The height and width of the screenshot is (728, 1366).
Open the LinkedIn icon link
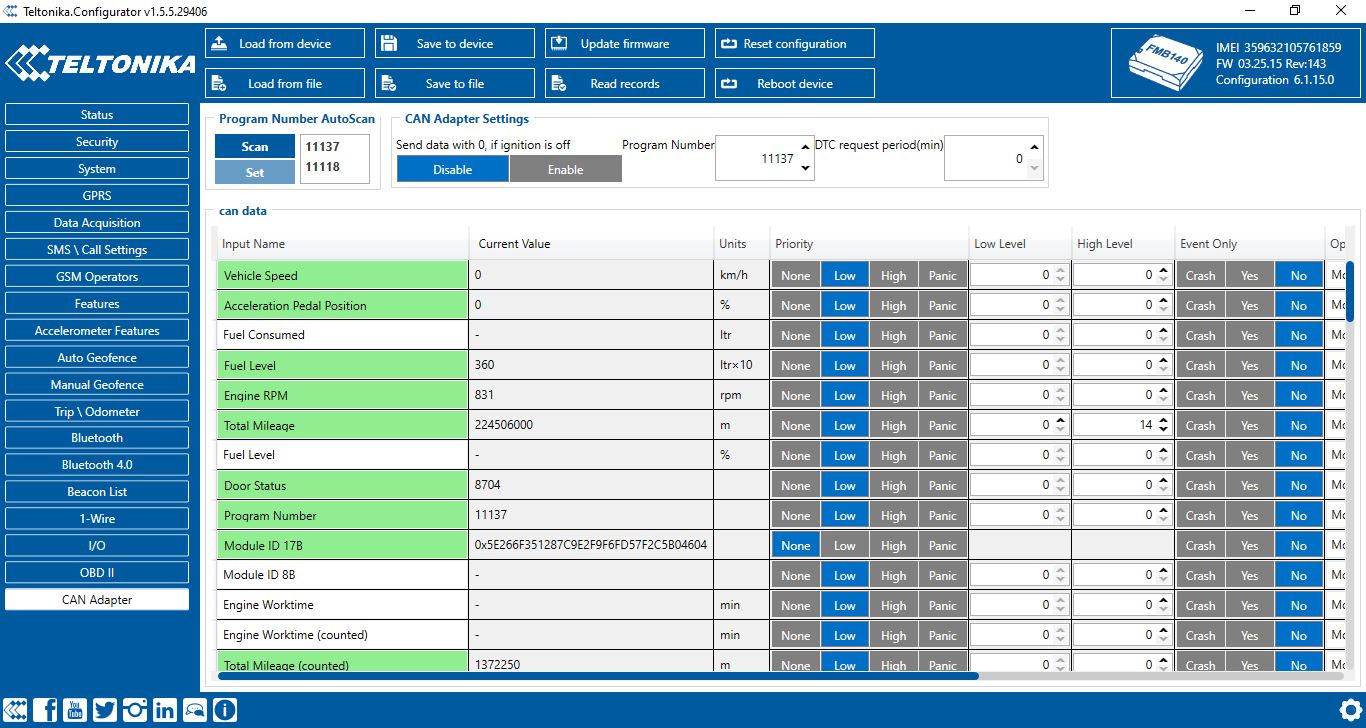pyautogui.click(x=165, y=710)
